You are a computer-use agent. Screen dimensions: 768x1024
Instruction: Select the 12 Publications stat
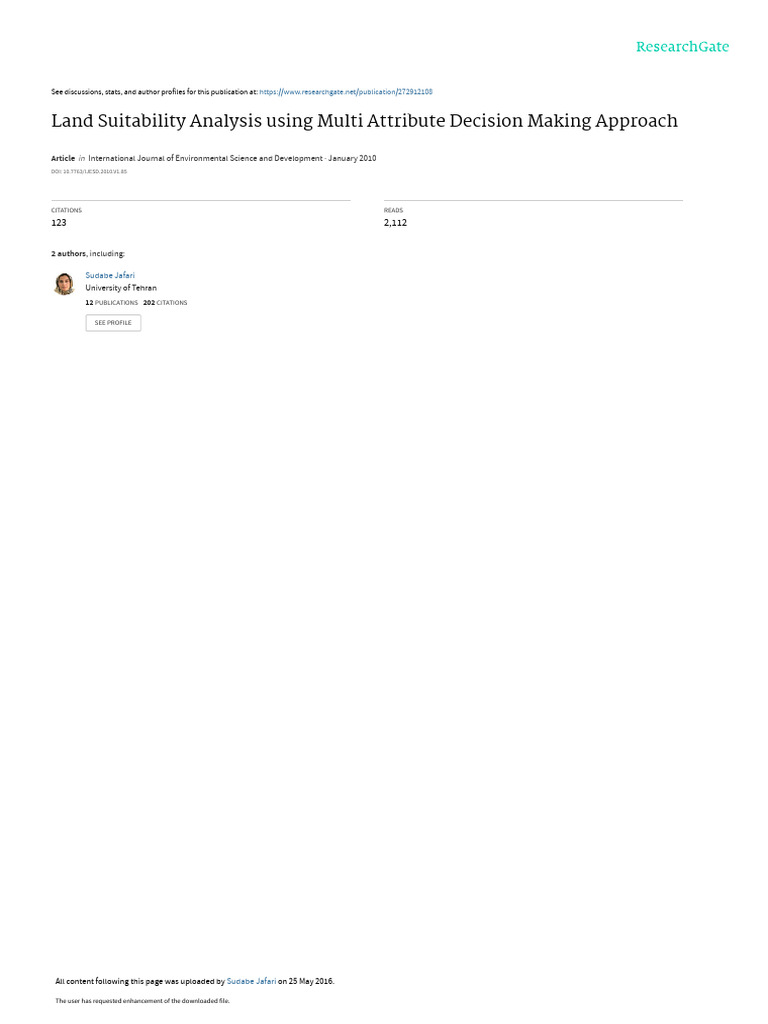(x=112, y=303)
